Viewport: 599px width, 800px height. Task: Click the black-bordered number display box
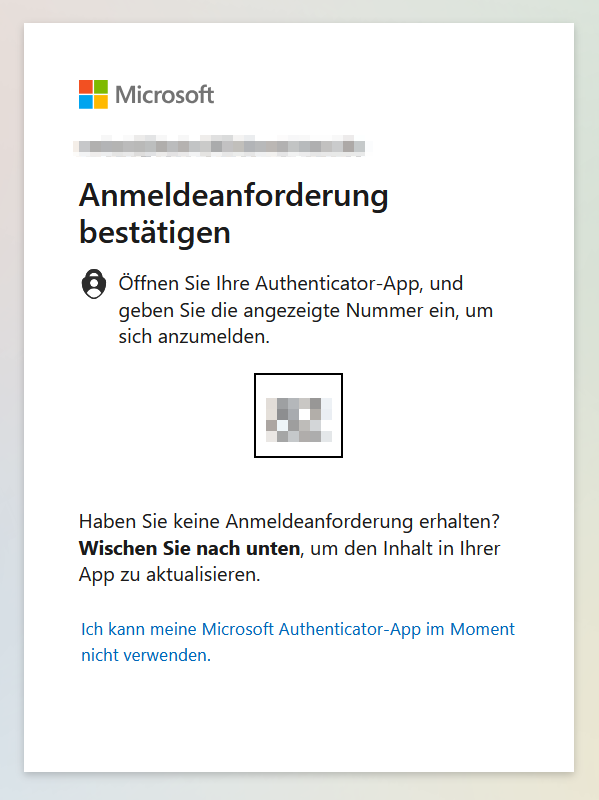point(298,415)
